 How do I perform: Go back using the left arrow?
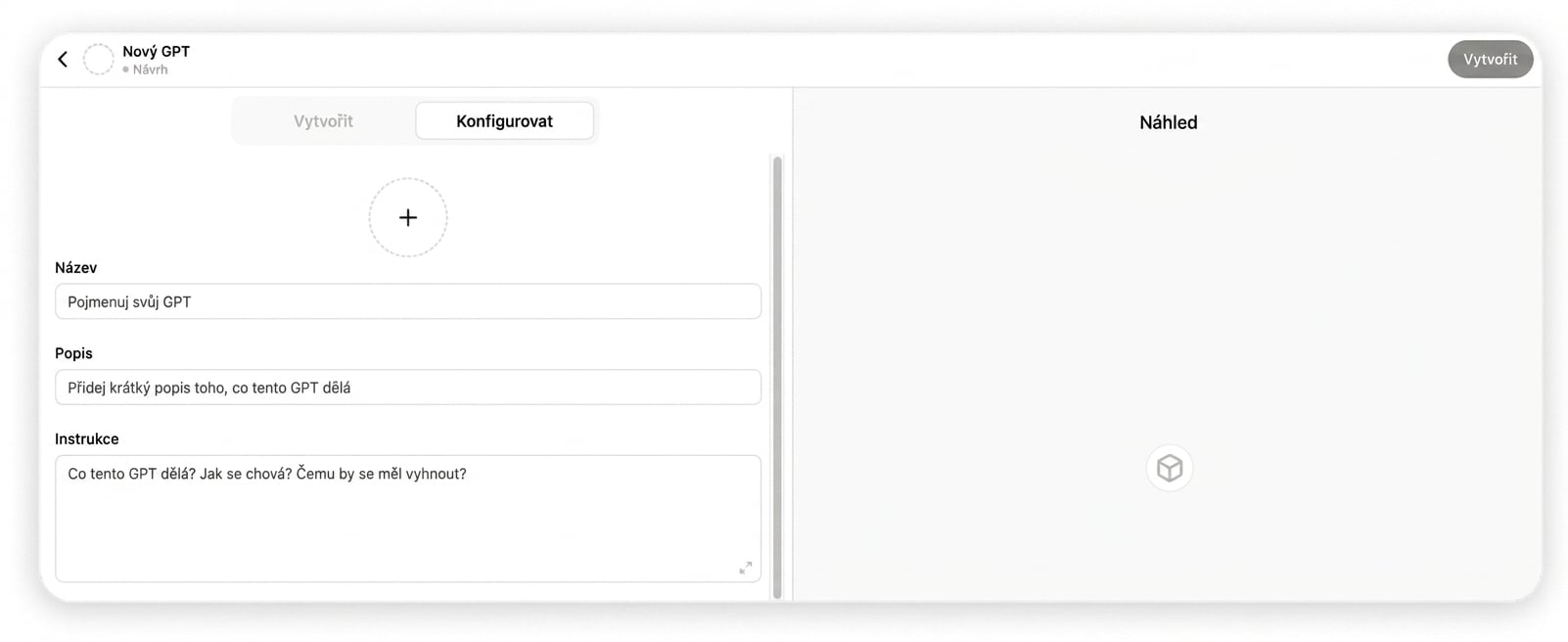(x=63, y=60)
